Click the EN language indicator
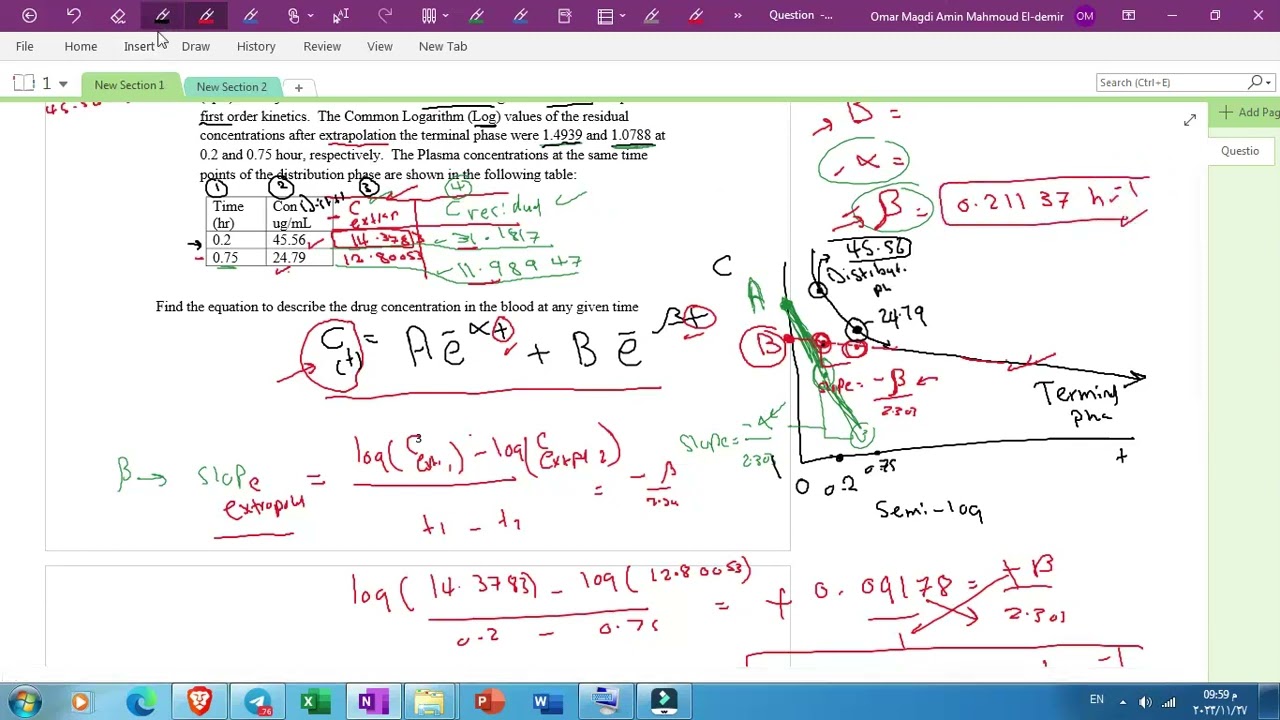The image size is (1280, 720). [x=1097, y=700]
